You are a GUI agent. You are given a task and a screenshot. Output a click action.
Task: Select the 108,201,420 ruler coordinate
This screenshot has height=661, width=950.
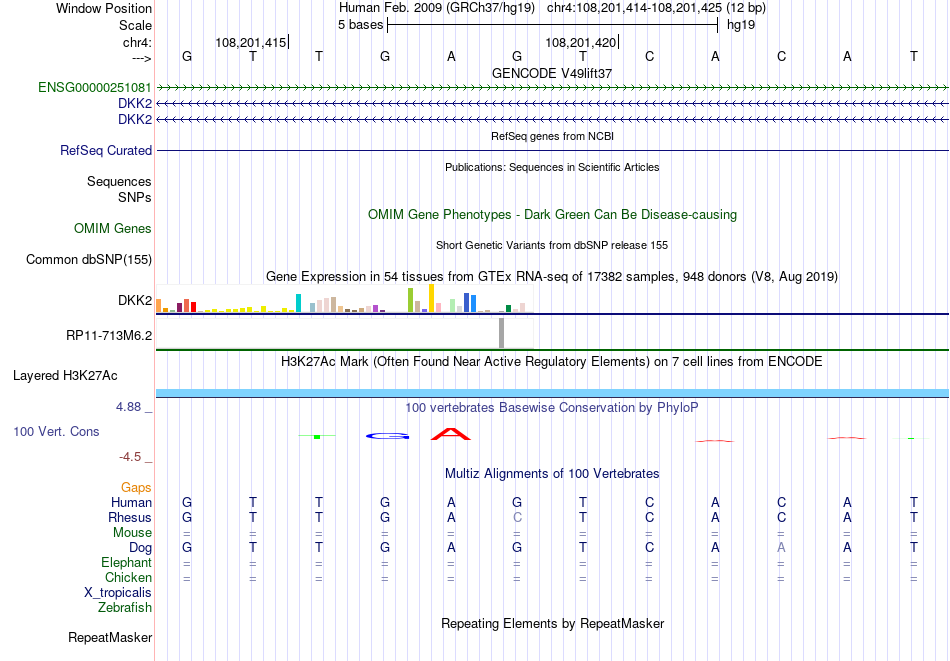[580, 42]
